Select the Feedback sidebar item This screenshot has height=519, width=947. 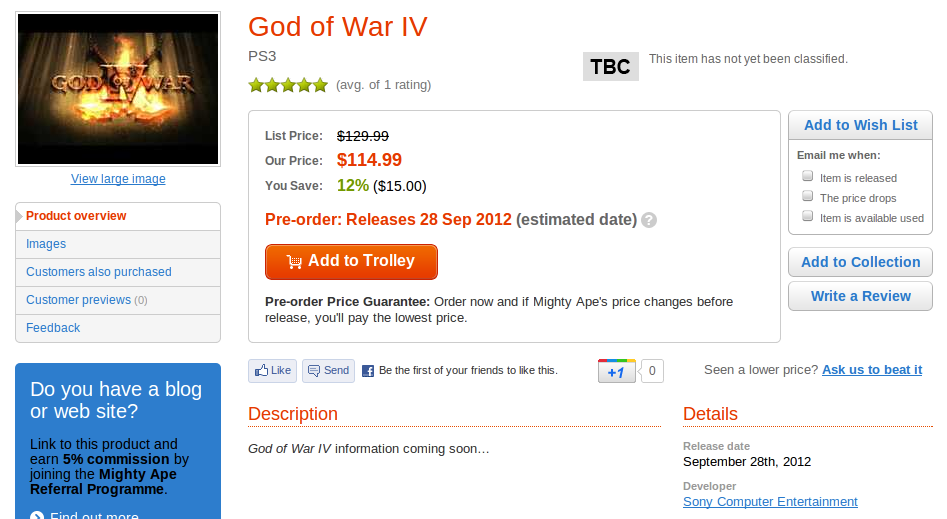(53, 328)
